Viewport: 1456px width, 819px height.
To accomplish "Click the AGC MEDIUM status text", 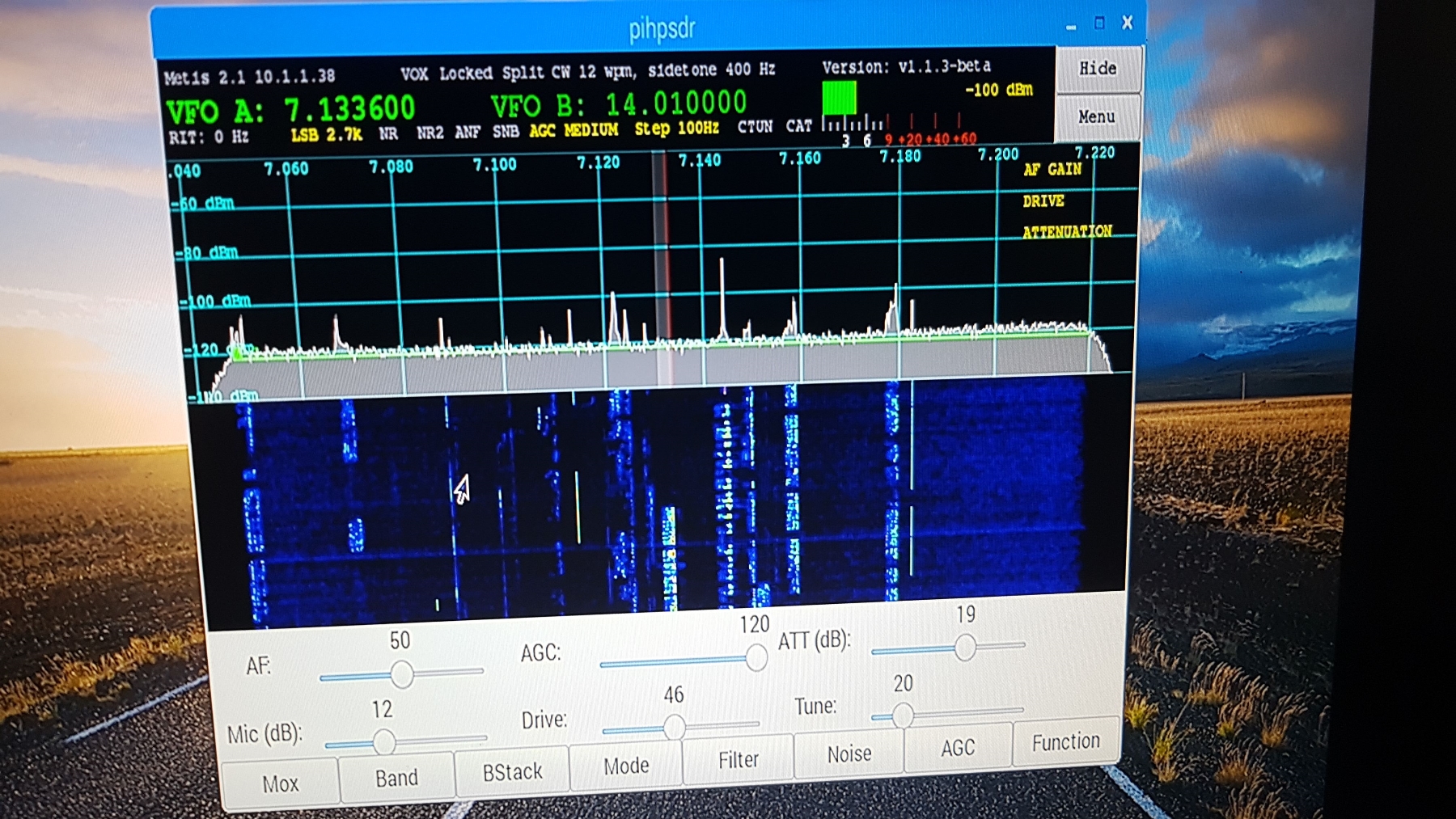I will 574,129.
